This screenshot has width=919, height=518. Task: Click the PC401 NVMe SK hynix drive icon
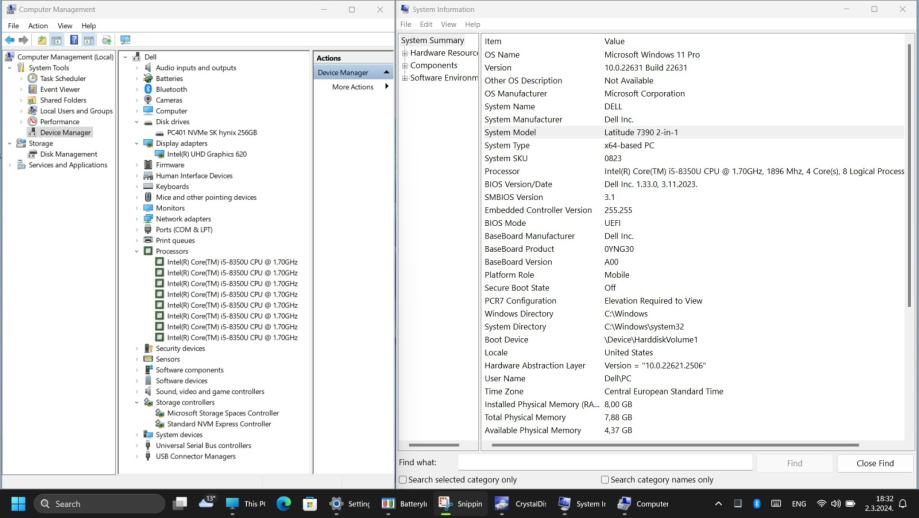[159, 132]
